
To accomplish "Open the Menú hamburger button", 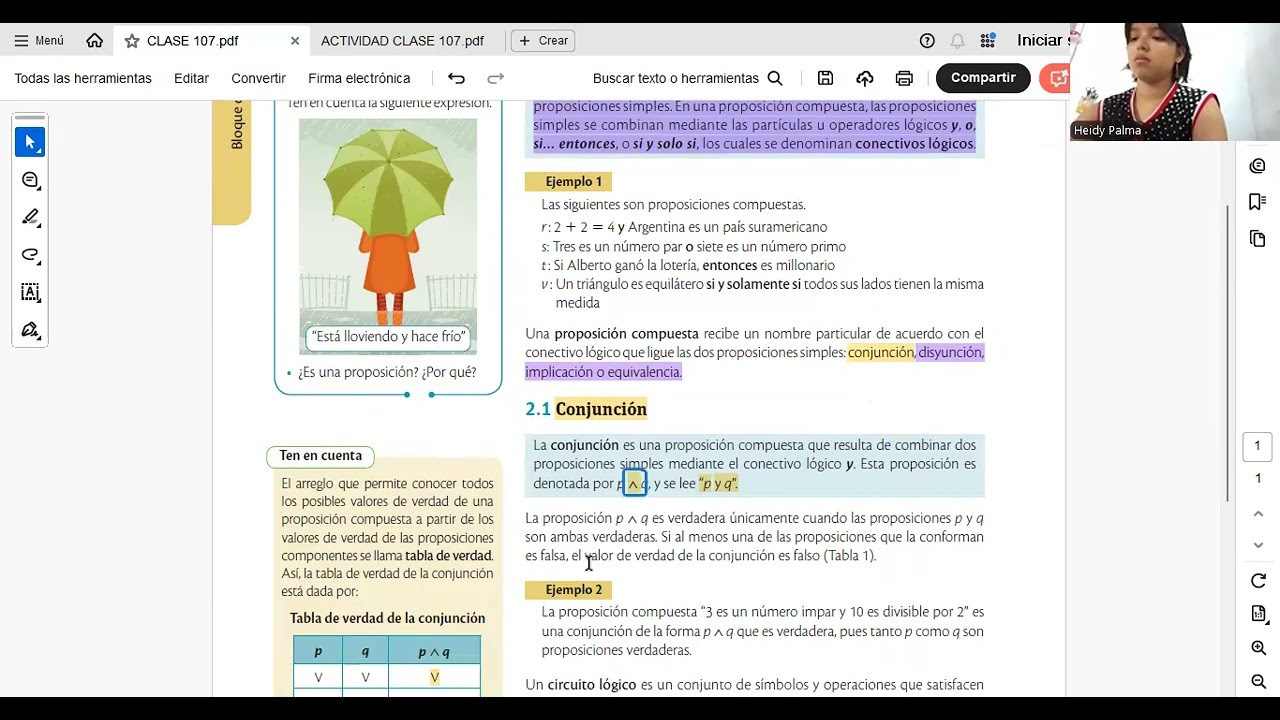I will tap(39, 41).
